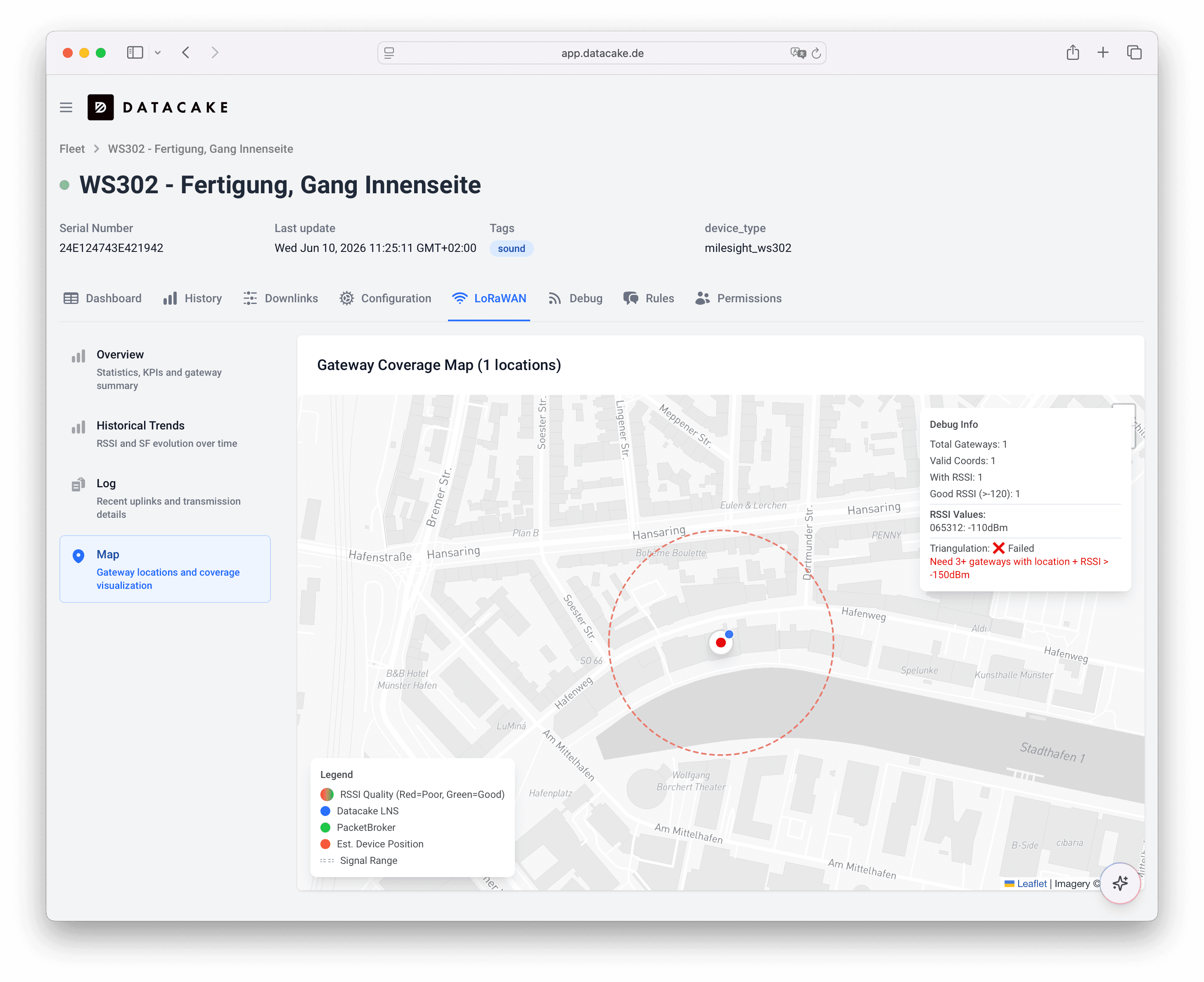
Task: Toggle the Safari sidebar button
Action: pos(135,52)
